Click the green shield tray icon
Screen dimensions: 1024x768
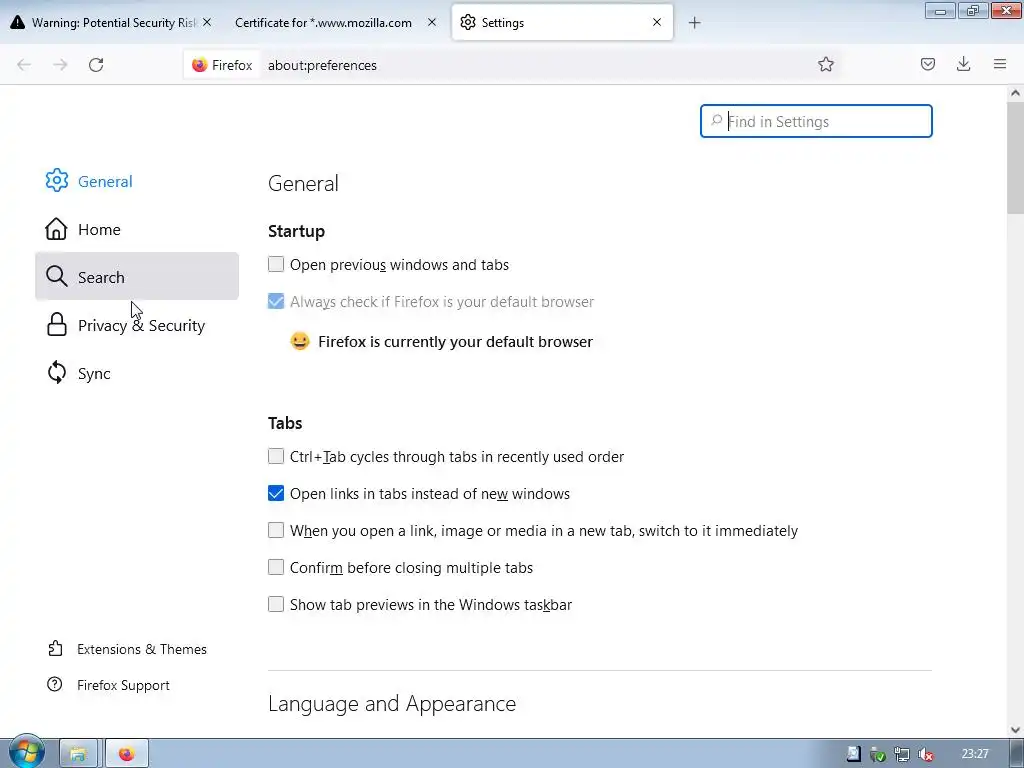(878, 754)
